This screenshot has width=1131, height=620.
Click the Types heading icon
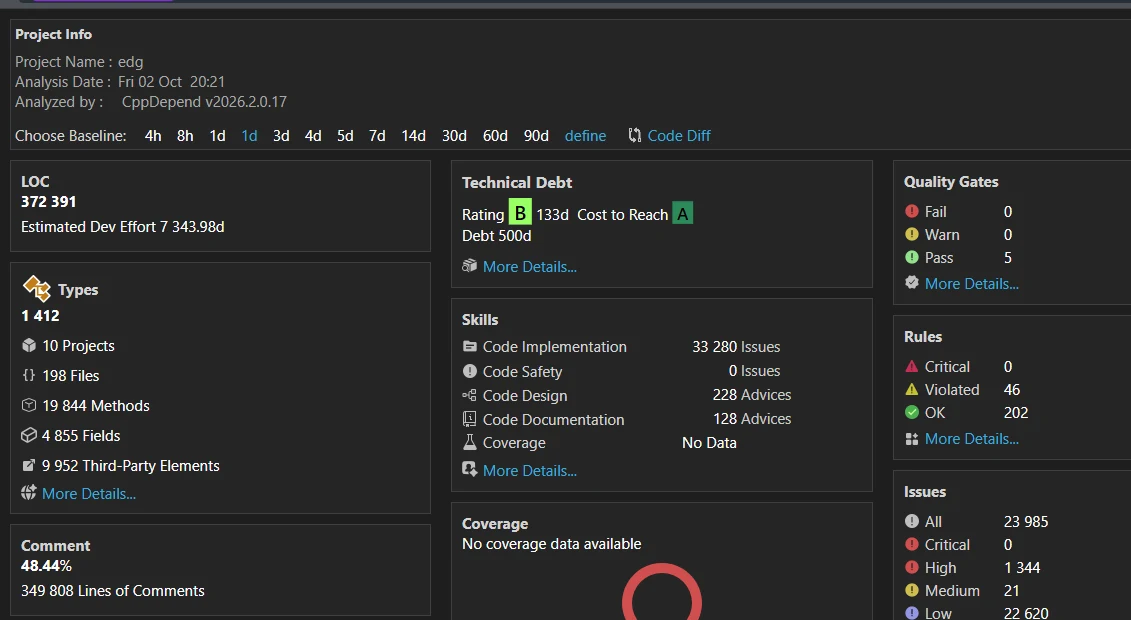pos(37,288)
